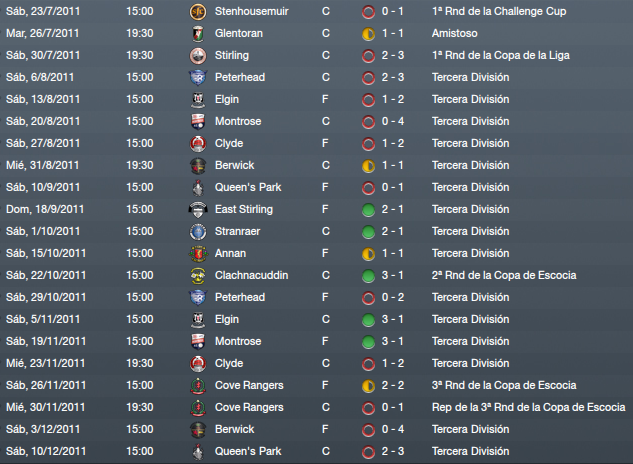Click yellow draw indicator for Glentoran match
Viewport: 633px width, 464px height.
[368, 34]
